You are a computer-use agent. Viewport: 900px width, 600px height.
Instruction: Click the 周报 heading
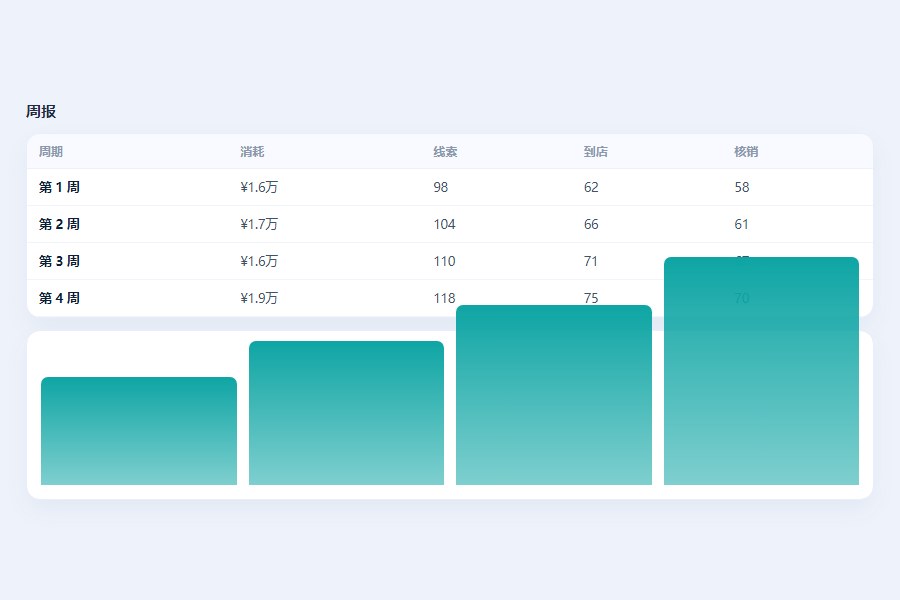coord(41,111)
